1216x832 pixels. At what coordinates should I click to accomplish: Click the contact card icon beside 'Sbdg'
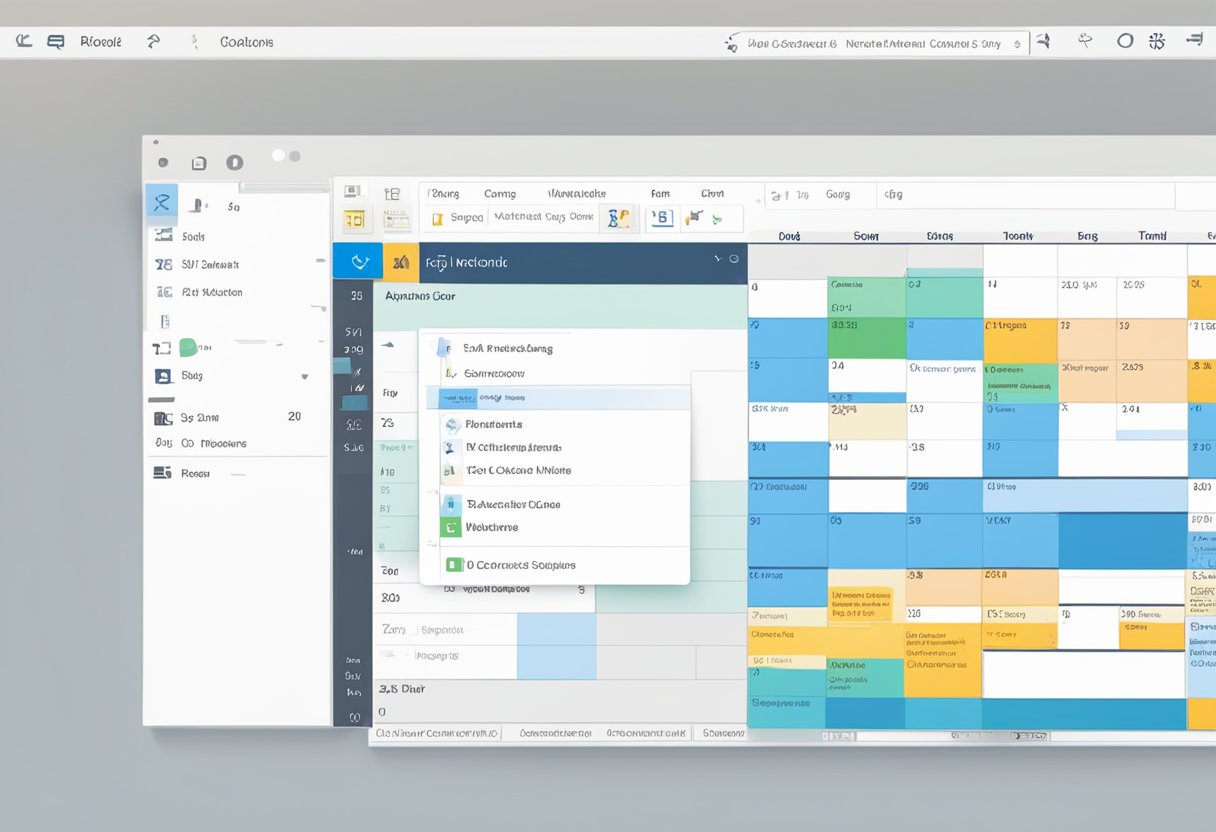tap(162, 376)
